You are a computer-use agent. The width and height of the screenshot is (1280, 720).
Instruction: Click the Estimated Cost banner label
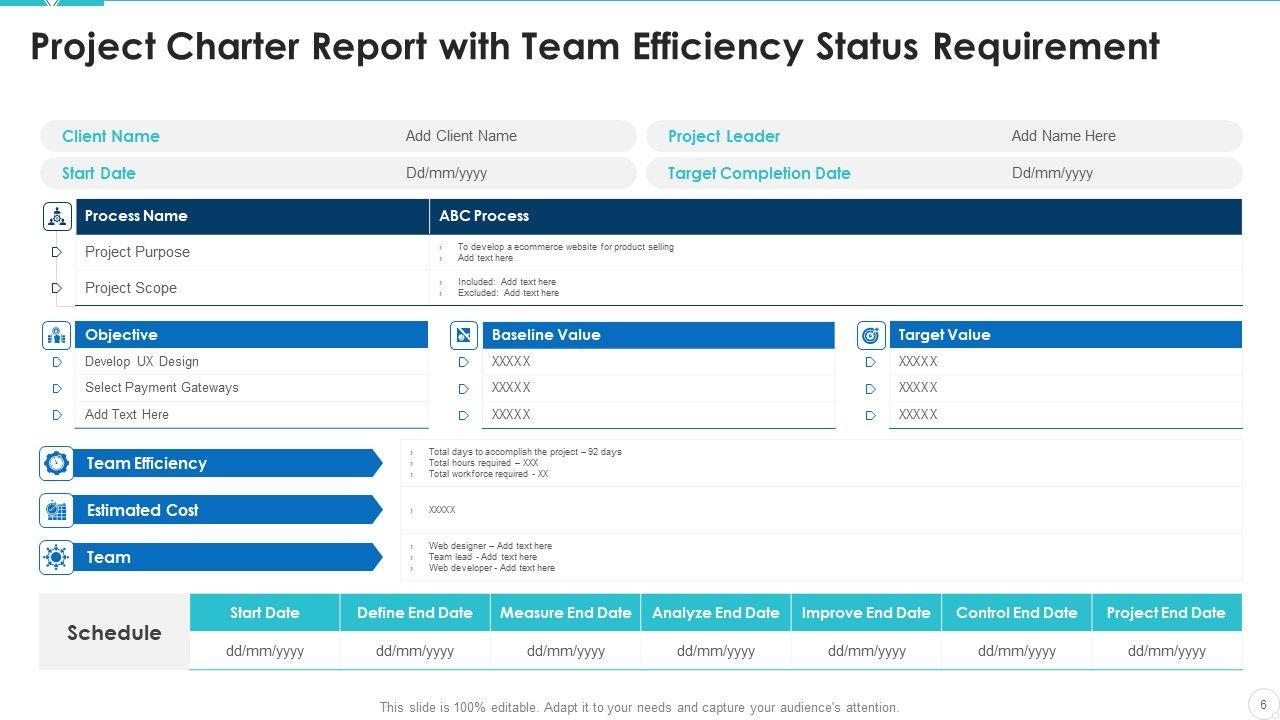[x=143, y=510]
